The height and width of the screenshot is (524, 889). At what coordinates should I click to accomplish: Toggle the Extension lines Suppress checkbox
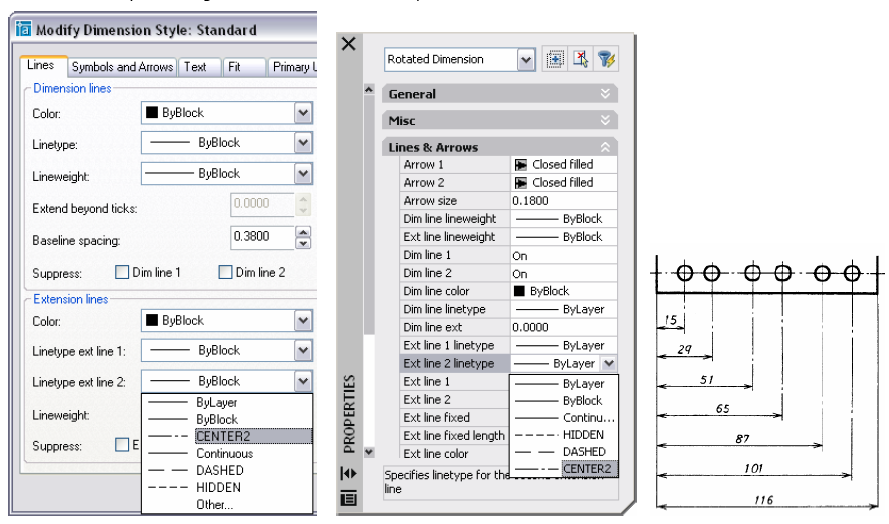coord(122,445)
